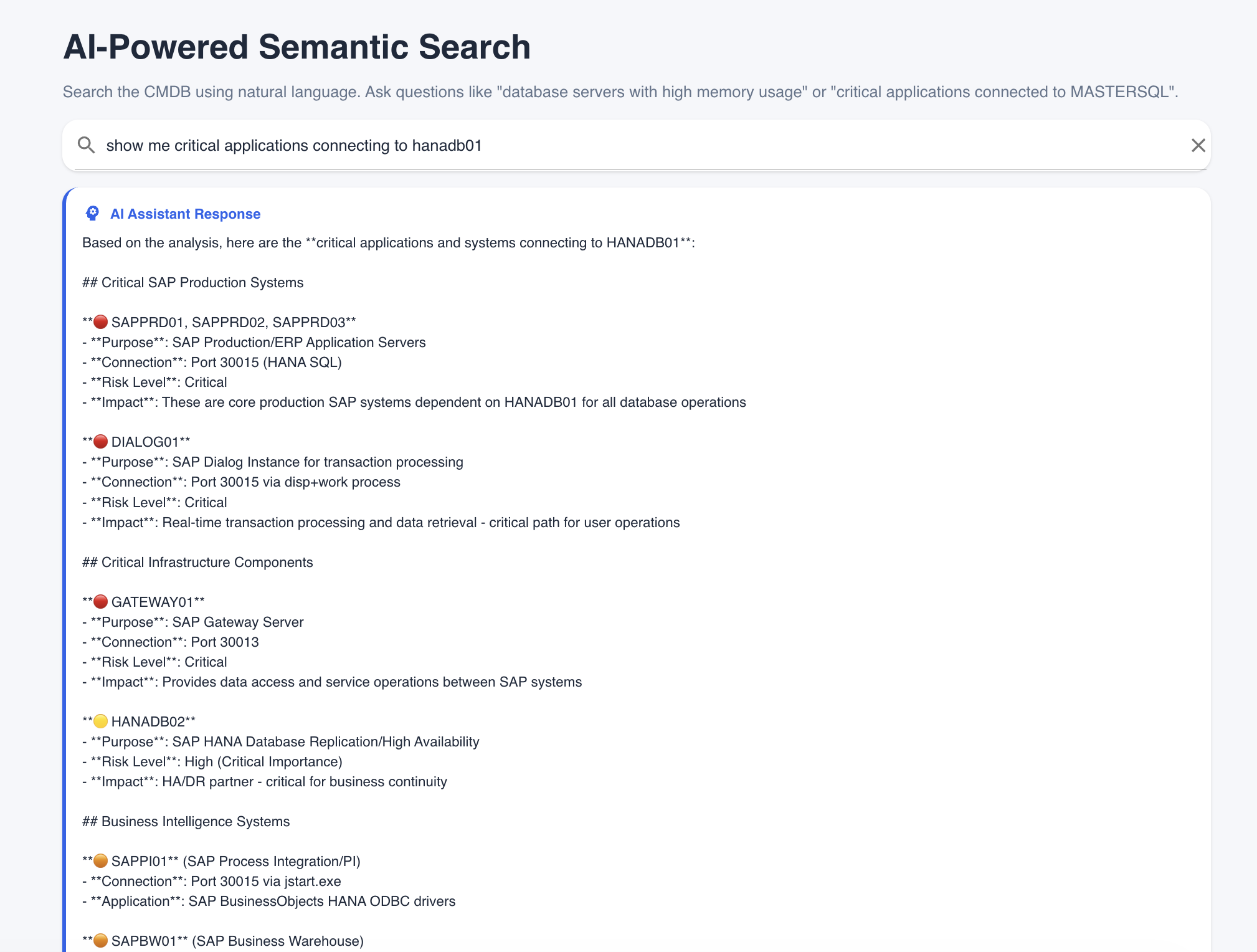
Task: Click the AI-Powered Semantic Search title
Action: pyautogui.click(x=296, y=47)
